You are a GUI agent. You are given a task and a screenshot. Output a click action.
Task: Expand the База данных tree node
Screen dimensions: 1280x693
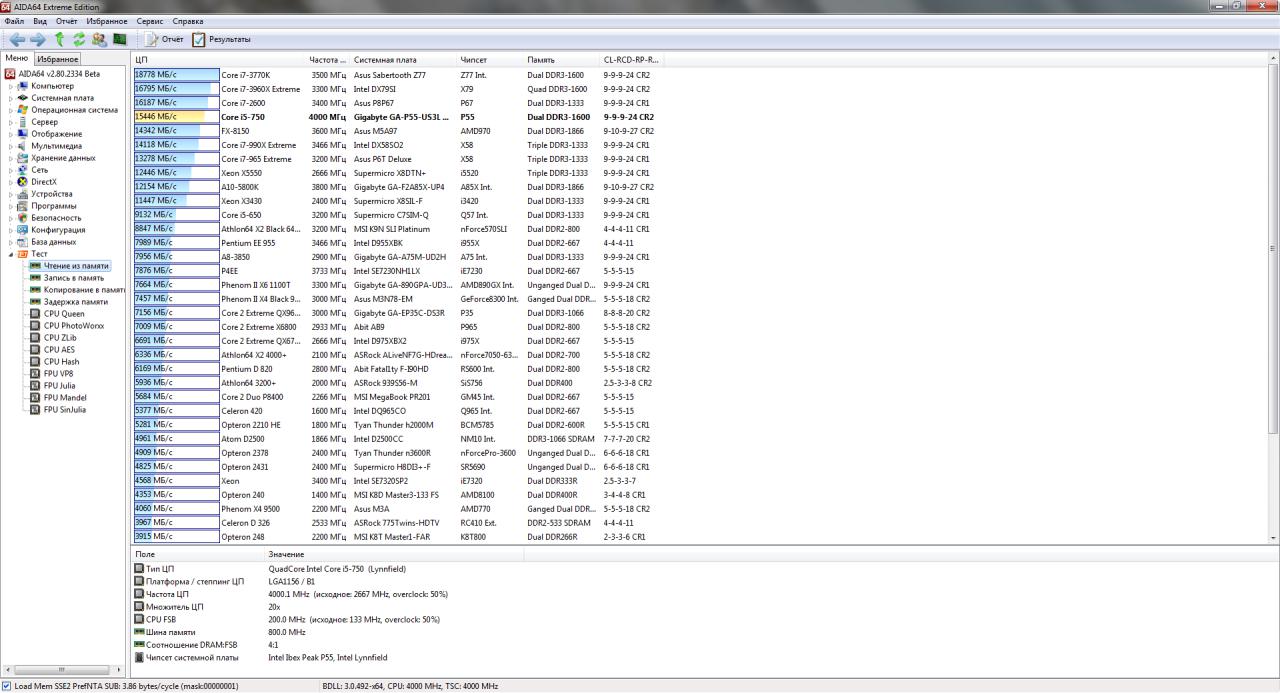(x=12, y=242)
